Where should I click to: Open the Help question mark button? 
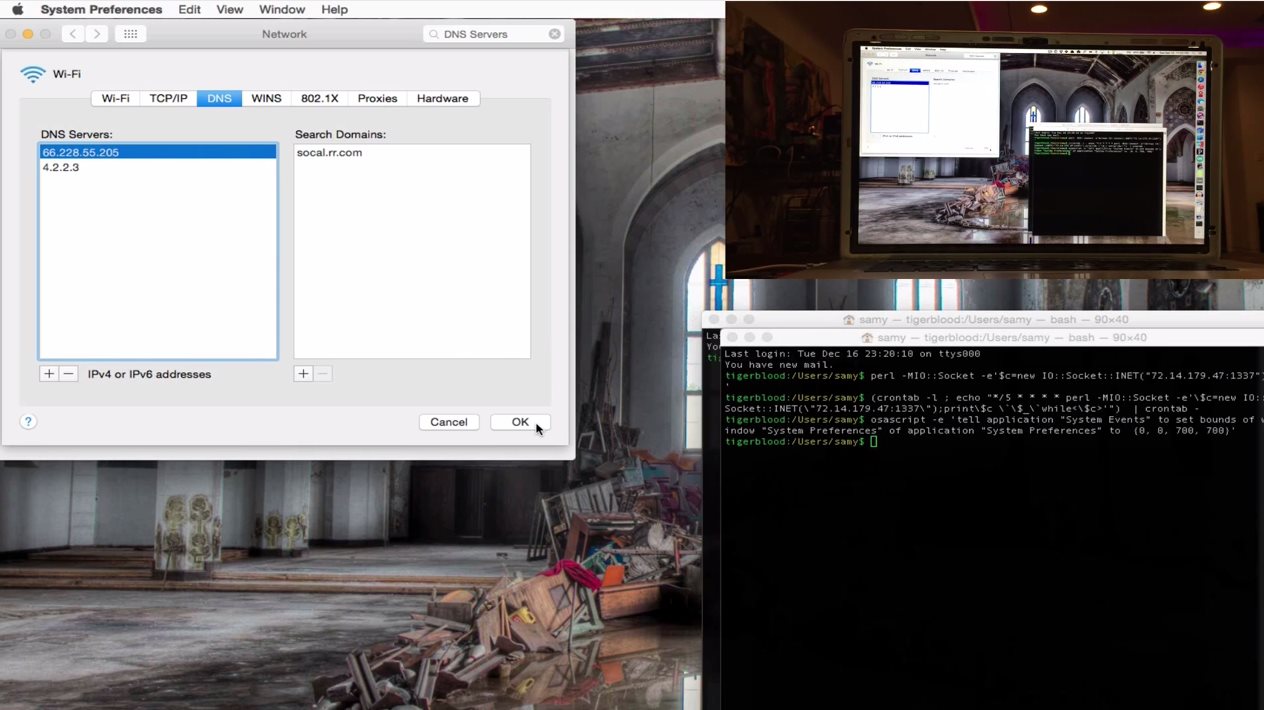28,422
